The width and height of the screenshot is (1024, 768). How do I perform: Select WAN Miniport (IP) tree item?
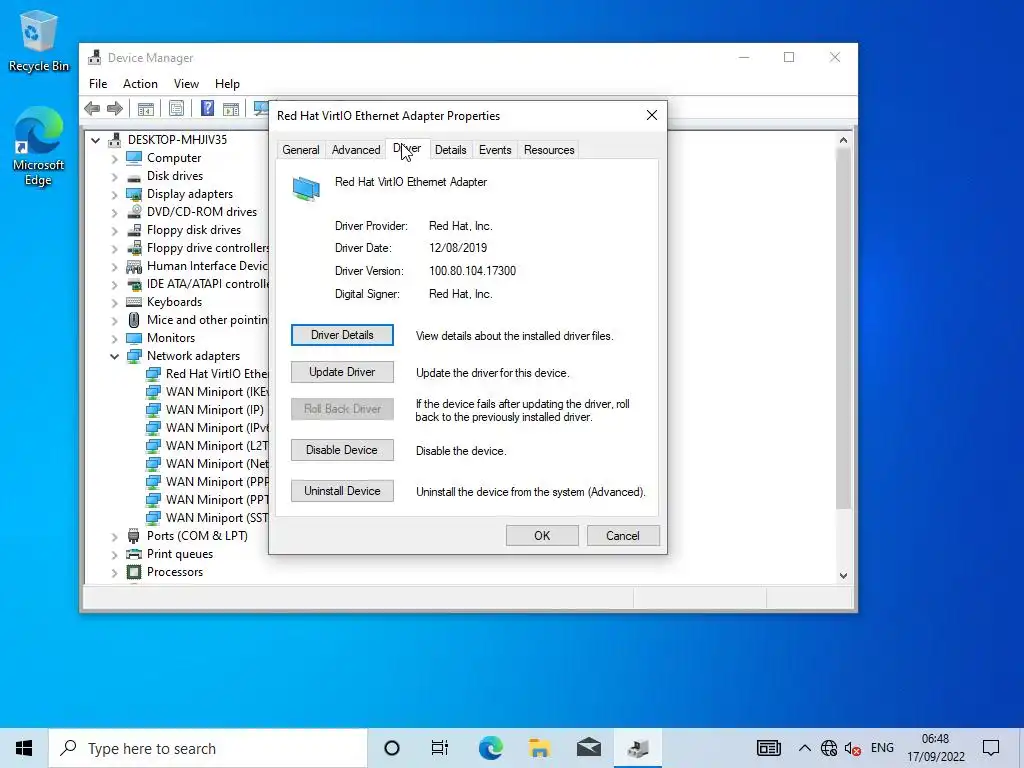click(x=206, y=410)
